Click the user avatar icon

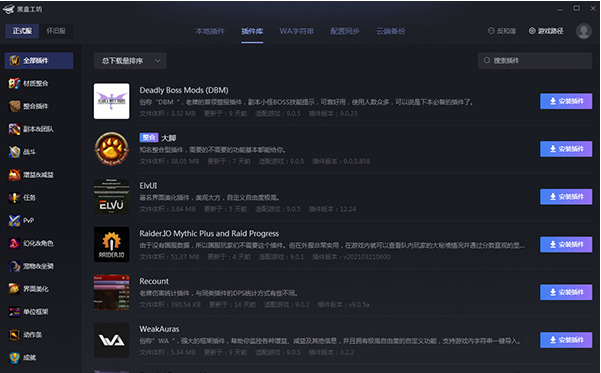pos(583,31)
